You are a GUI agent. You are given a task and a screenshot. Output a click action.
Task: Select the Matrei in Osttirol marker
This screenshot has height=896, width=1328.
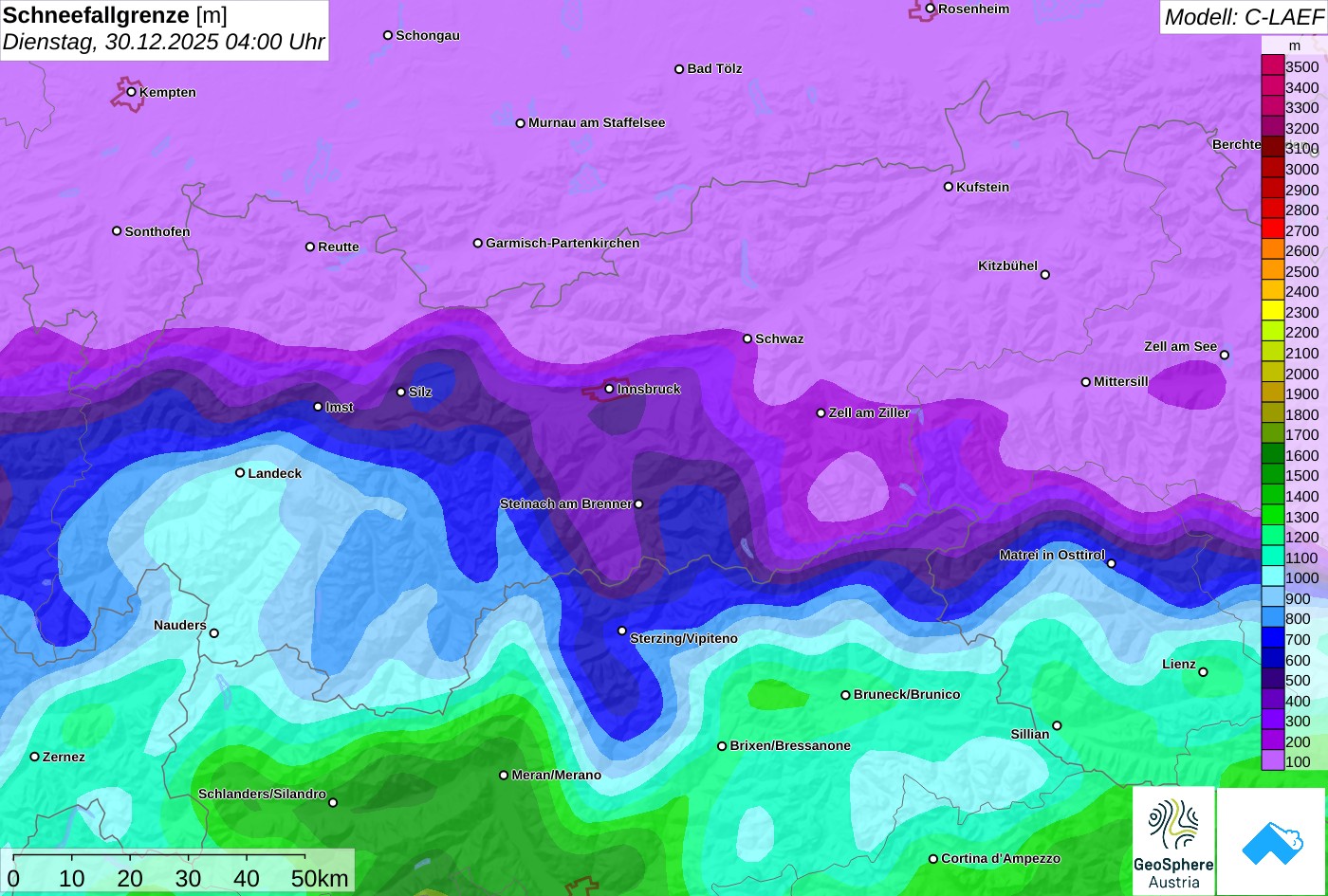(x=1111, y=563)
